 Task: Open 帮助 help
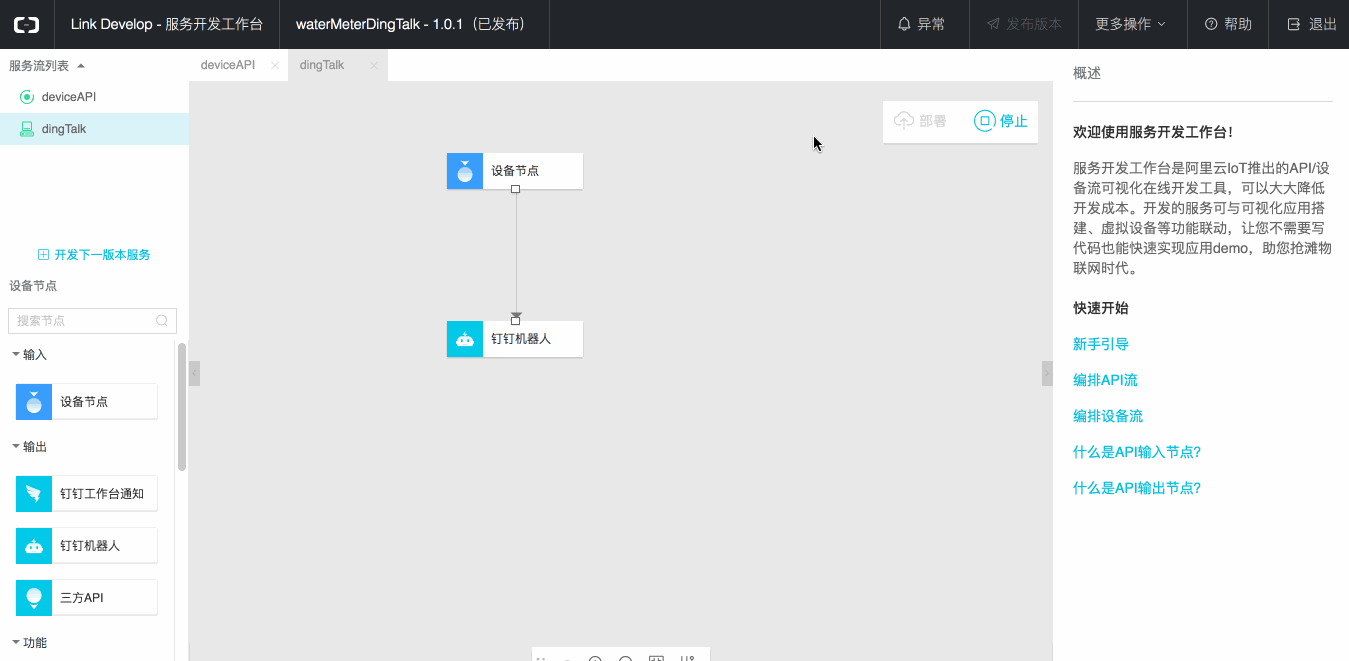pos(1228,24)
